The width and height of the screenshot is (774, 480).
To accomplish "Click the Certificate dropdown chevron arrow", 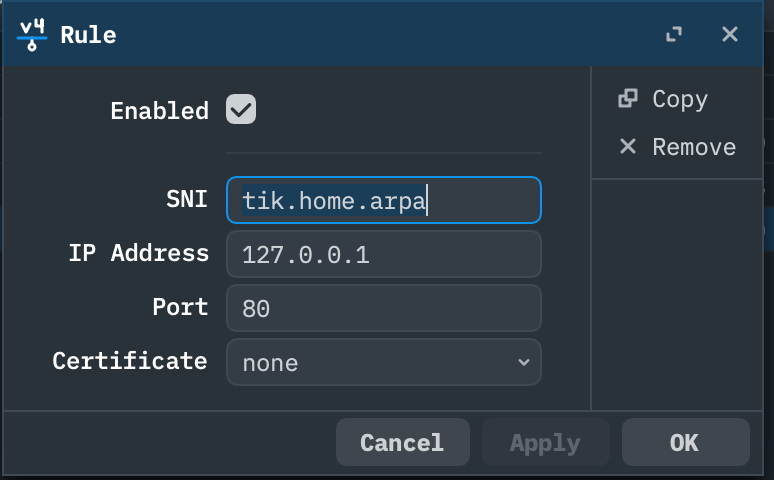I will [x=523, y=362].
